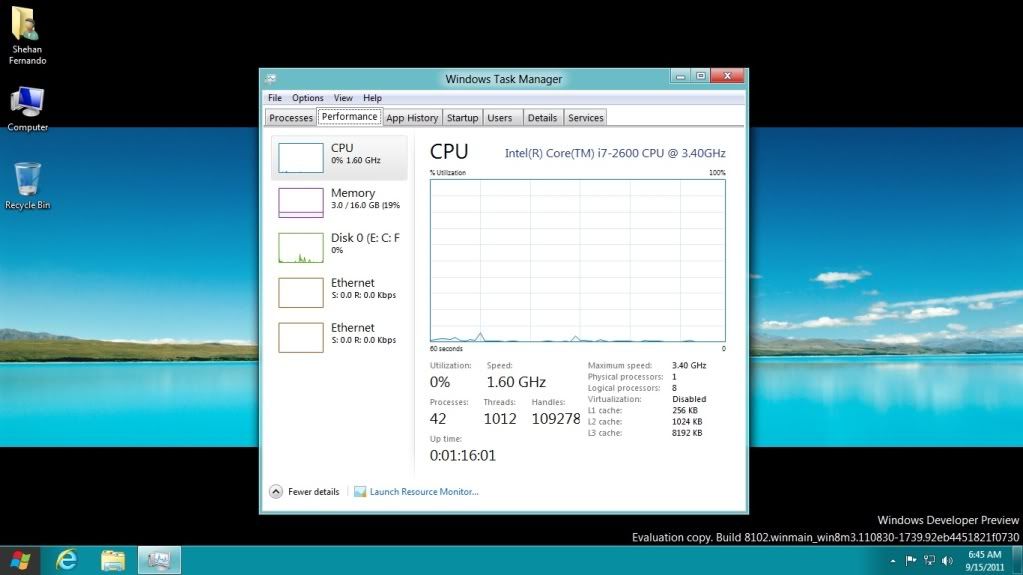The image size is (1023, 575).
Task: Open the Options menu
Action: [307, 98]
